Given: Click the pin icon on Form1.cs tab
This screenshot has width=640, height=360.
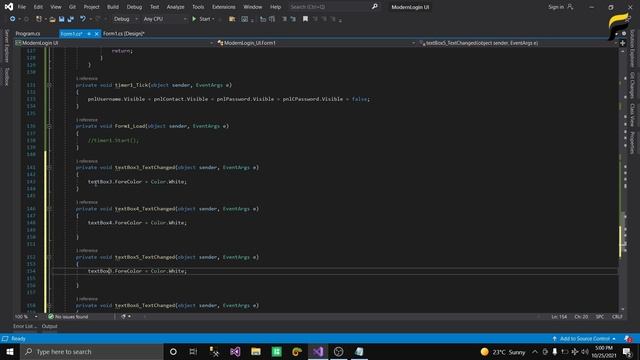Looking at the screenshot, I should pos(89,33).
